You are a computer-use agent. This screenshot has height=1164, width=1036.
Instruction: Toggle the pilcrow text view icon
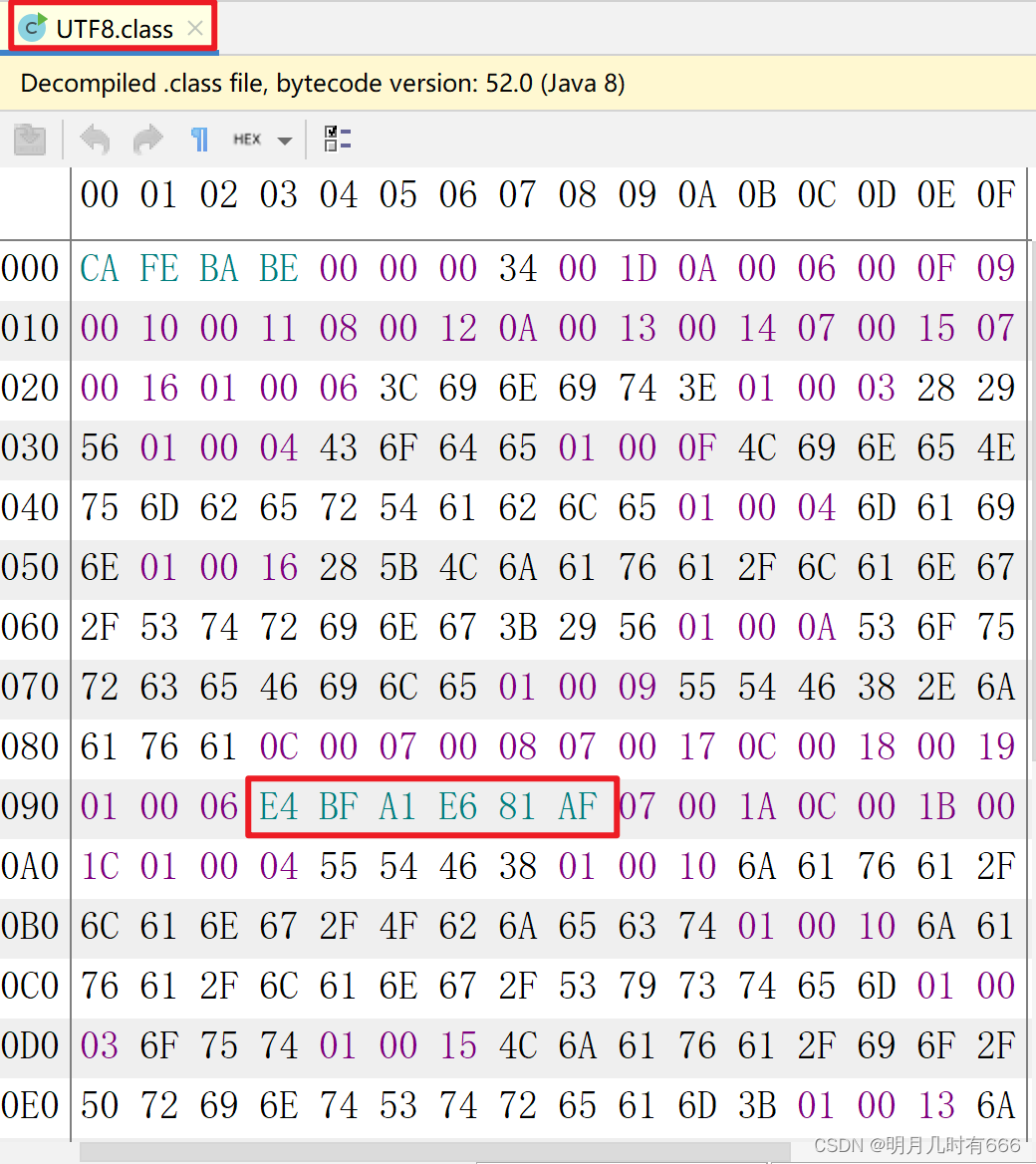tap(199, 139)
